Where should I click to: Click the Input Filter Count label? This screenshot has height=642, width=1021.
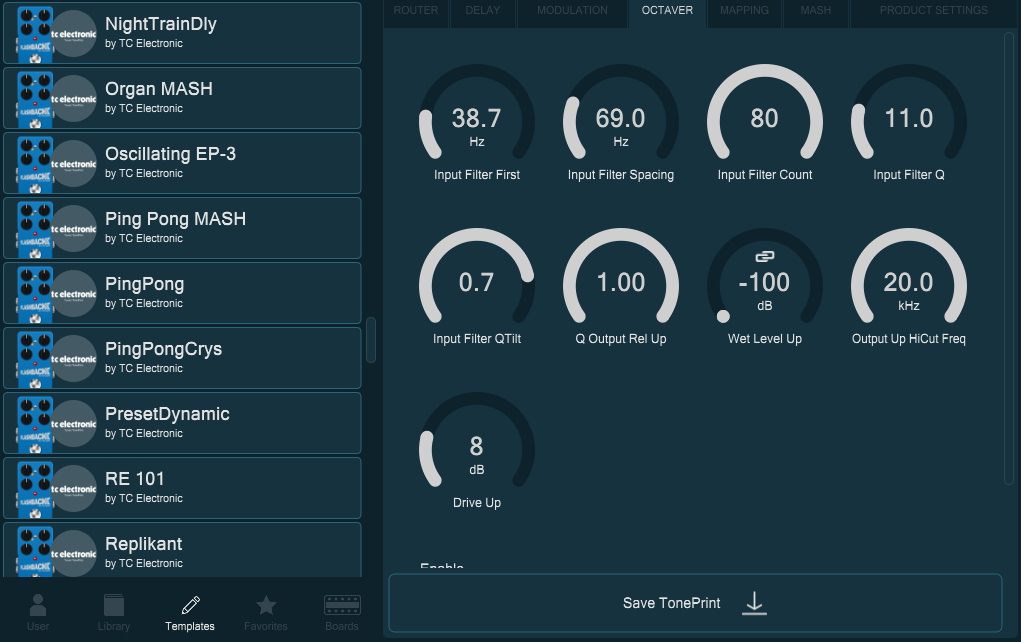(x=764, y=174)
